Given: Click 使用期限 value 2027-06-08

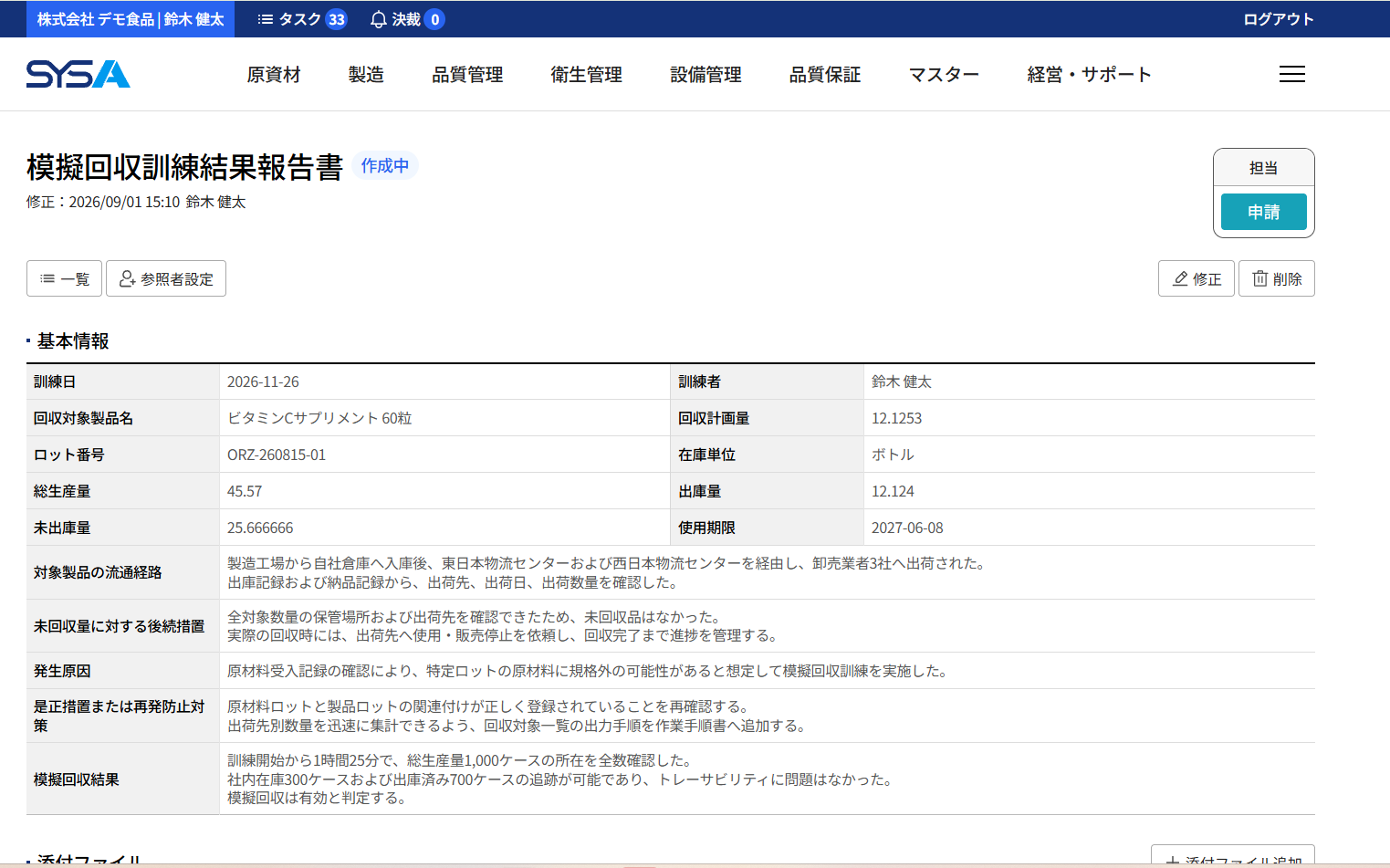Looking at the screenshot, I should point(907,528).
